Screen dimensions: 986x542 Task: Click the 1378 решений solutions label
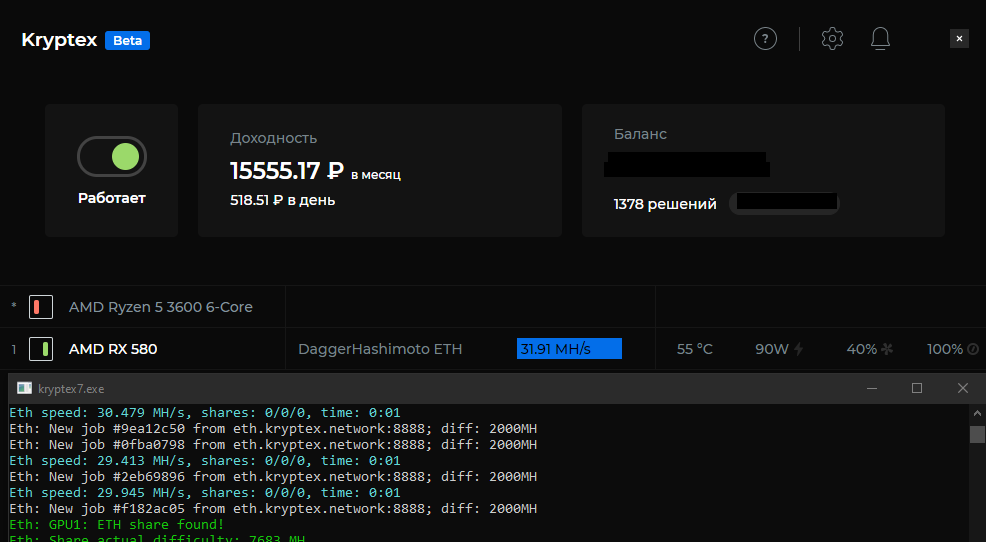[665, 204]
